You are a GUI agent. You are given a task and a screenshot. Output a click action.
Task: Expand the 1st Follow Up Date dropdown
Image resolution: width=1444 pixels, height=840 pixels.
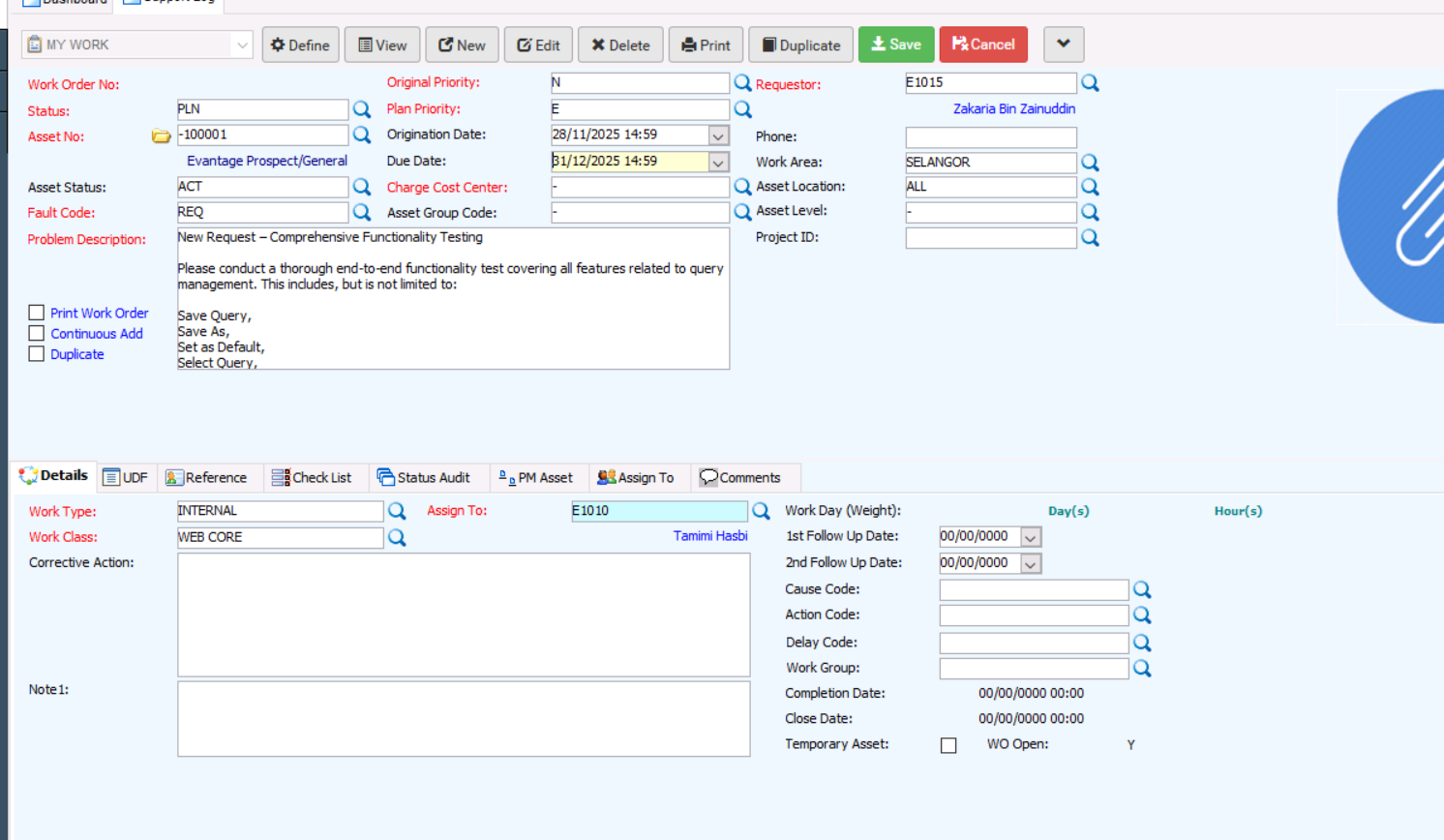click(x=1031, y=537)
